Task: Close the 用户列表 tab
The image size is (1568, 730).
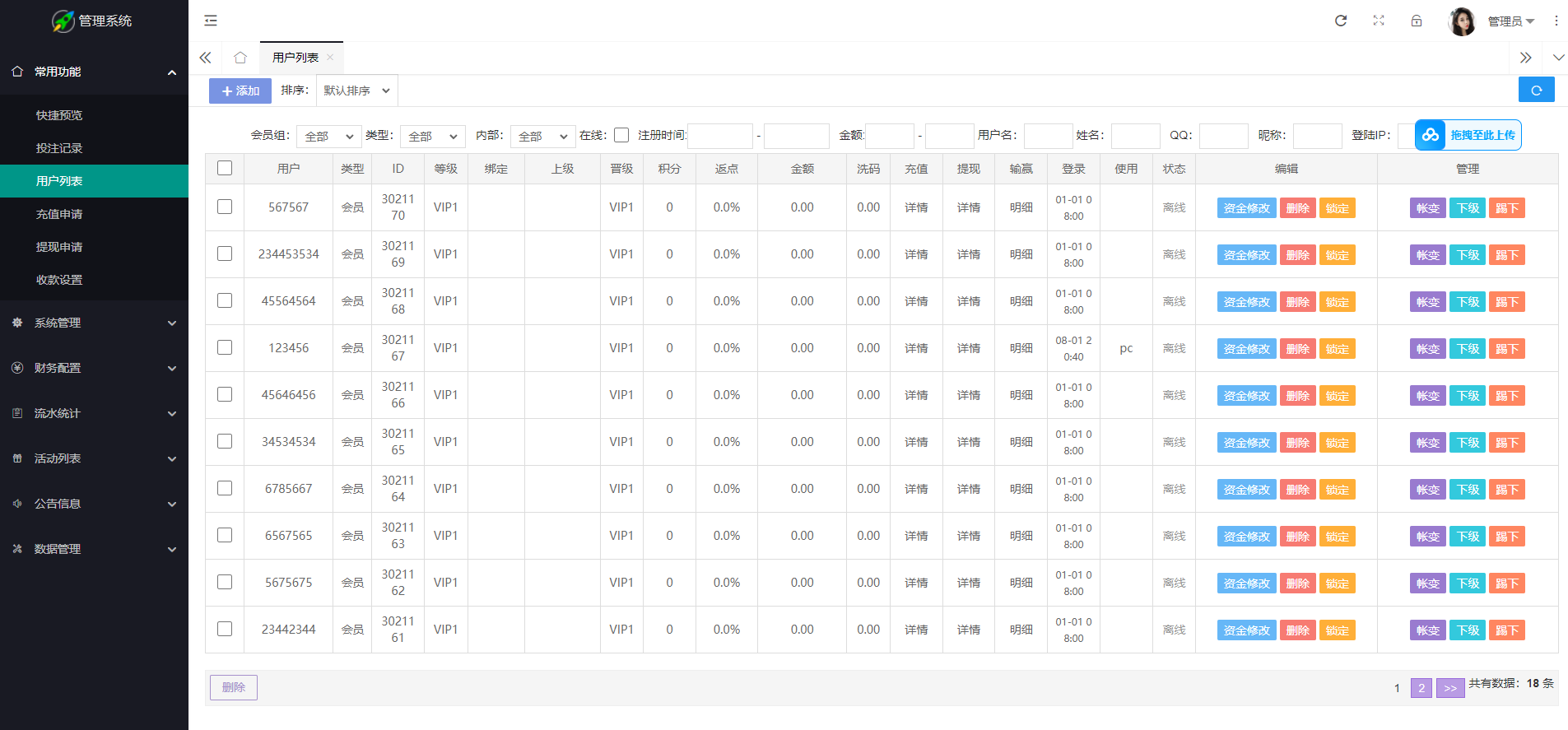Action: pos(330,58)
